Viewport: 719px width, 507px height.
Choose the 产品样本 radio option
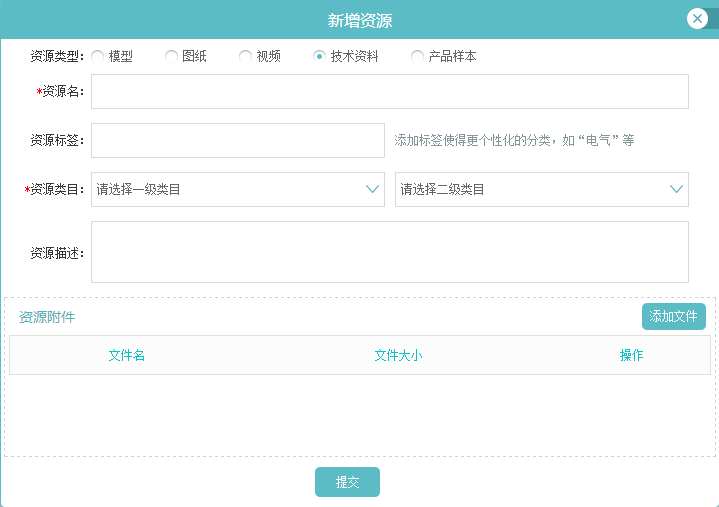pos(417,56)
